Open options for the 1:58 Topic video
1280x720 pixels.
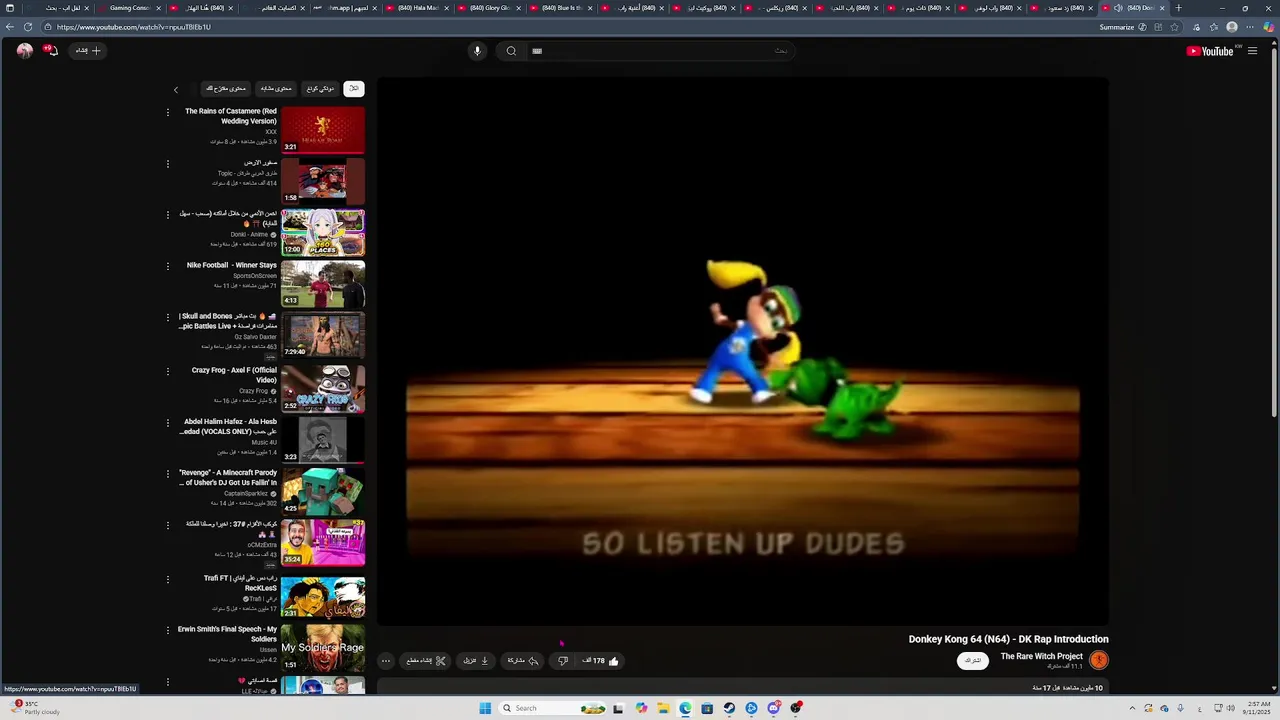pyautogui.click(x=168, y=163)
